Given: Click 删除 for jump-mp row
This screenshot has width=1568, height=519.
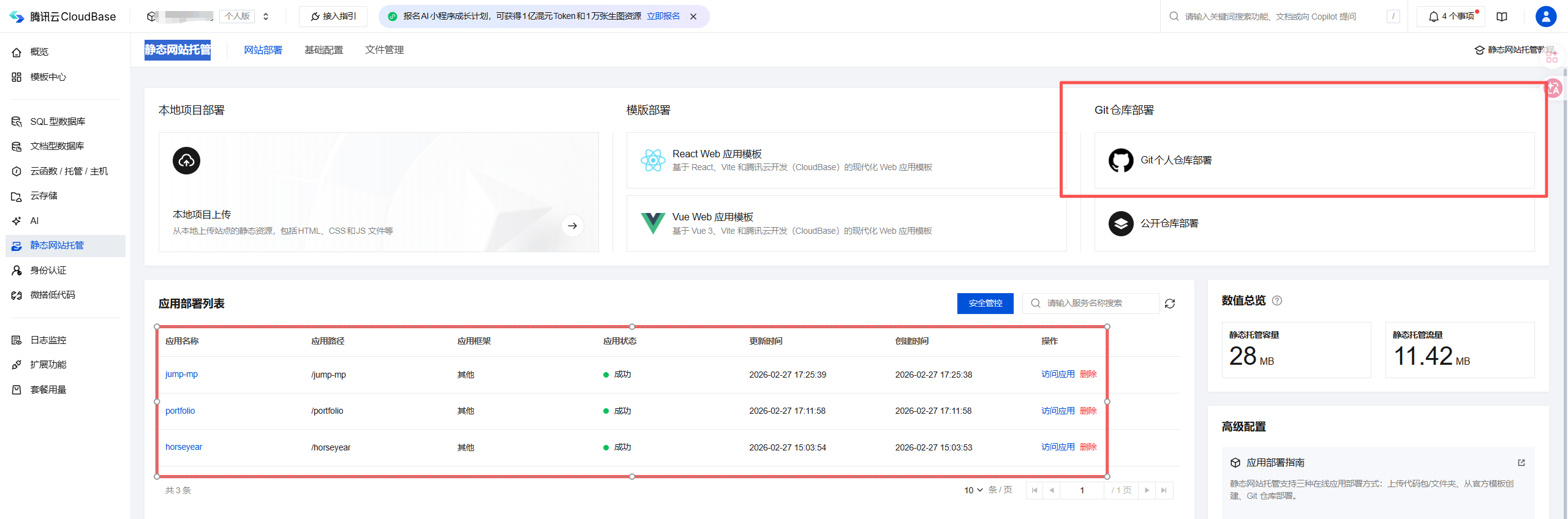Looking at the screenshot, I should 1088,375.
